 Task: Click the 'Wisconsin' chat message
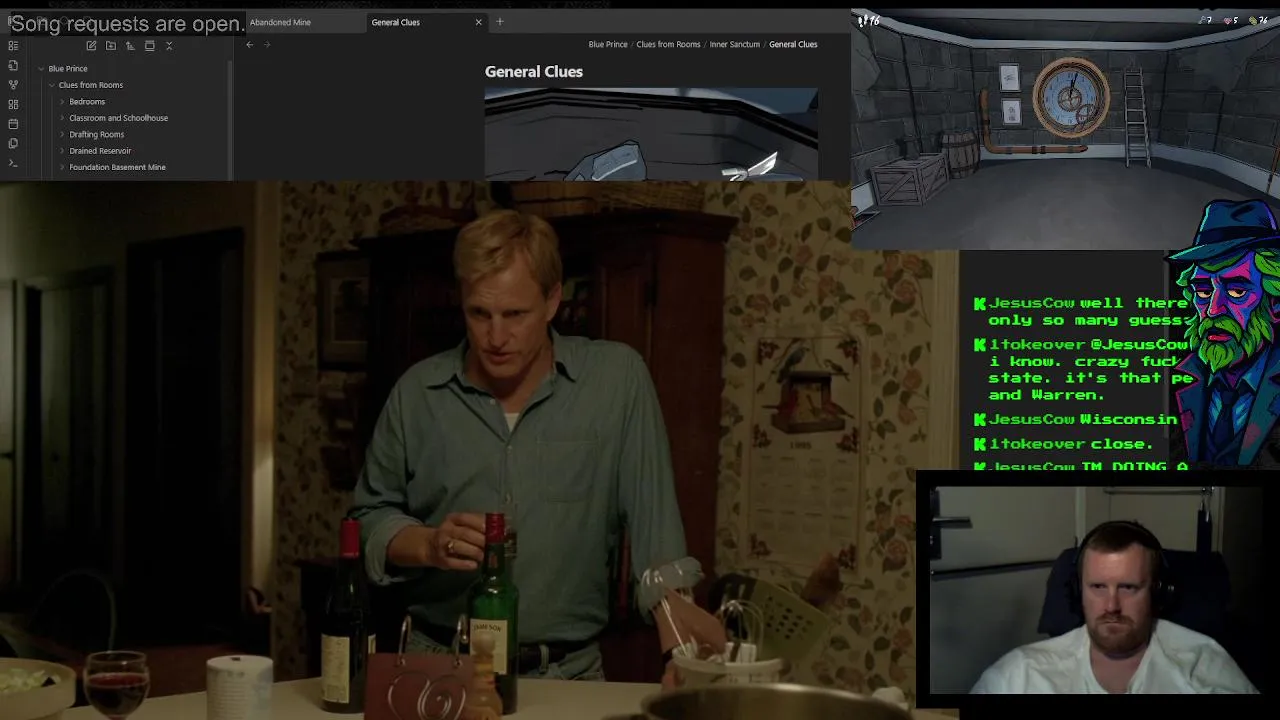click(x=1128, y=420)
